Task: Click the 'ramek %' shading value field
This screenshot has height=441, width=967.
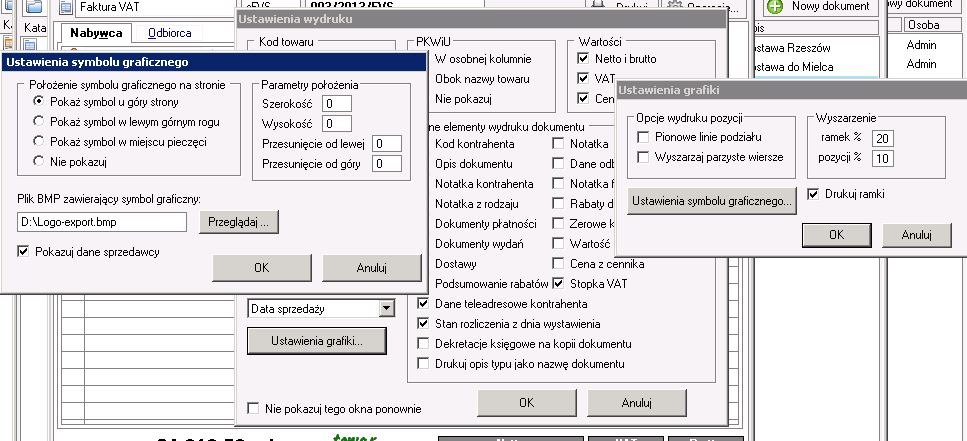Action: point(883,138)
